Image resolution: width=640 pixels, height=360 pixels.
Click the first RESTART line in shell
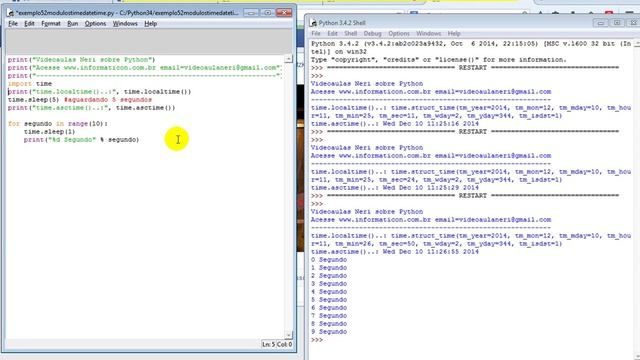click(x=465, y=68)
